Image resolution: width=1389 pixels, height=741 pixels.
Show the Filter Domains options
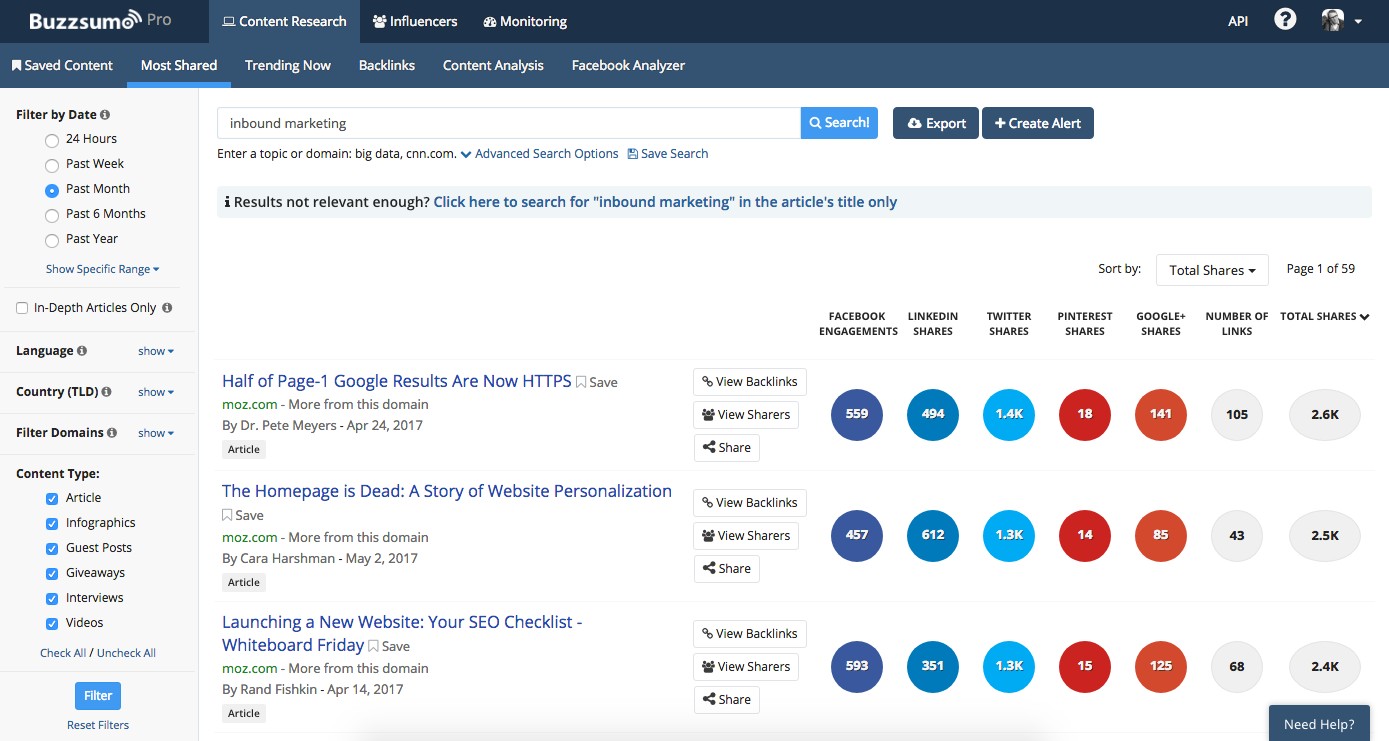coord(156,433)
